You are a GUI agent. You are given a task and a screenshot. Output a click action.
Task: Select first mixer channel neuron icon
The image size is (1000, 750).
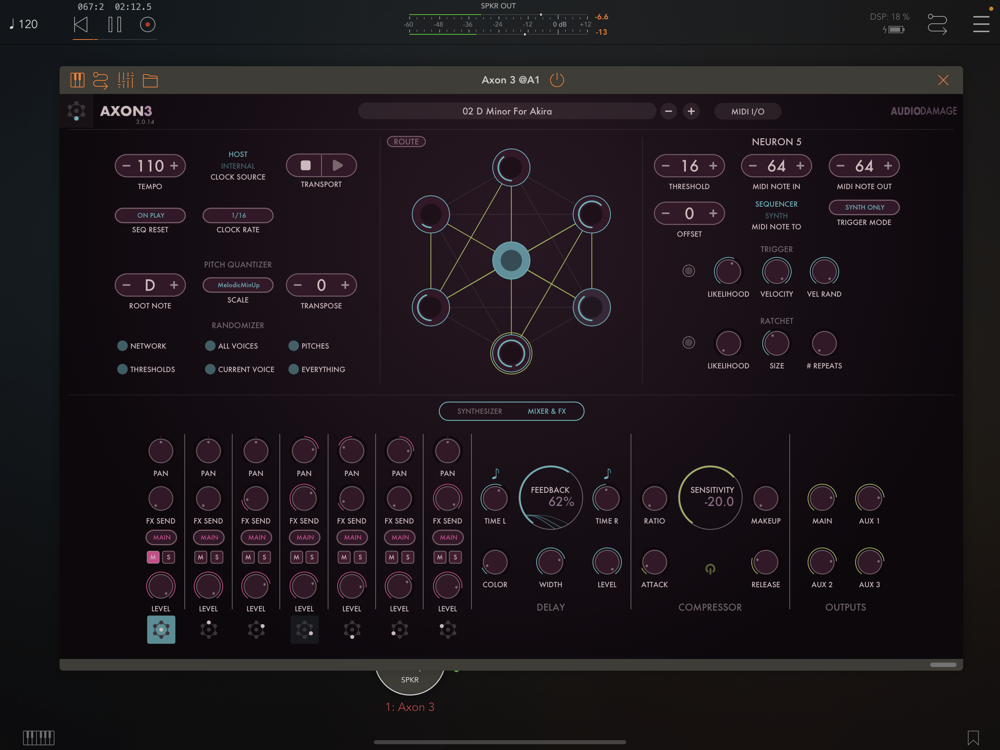click(x=161, y=629)
